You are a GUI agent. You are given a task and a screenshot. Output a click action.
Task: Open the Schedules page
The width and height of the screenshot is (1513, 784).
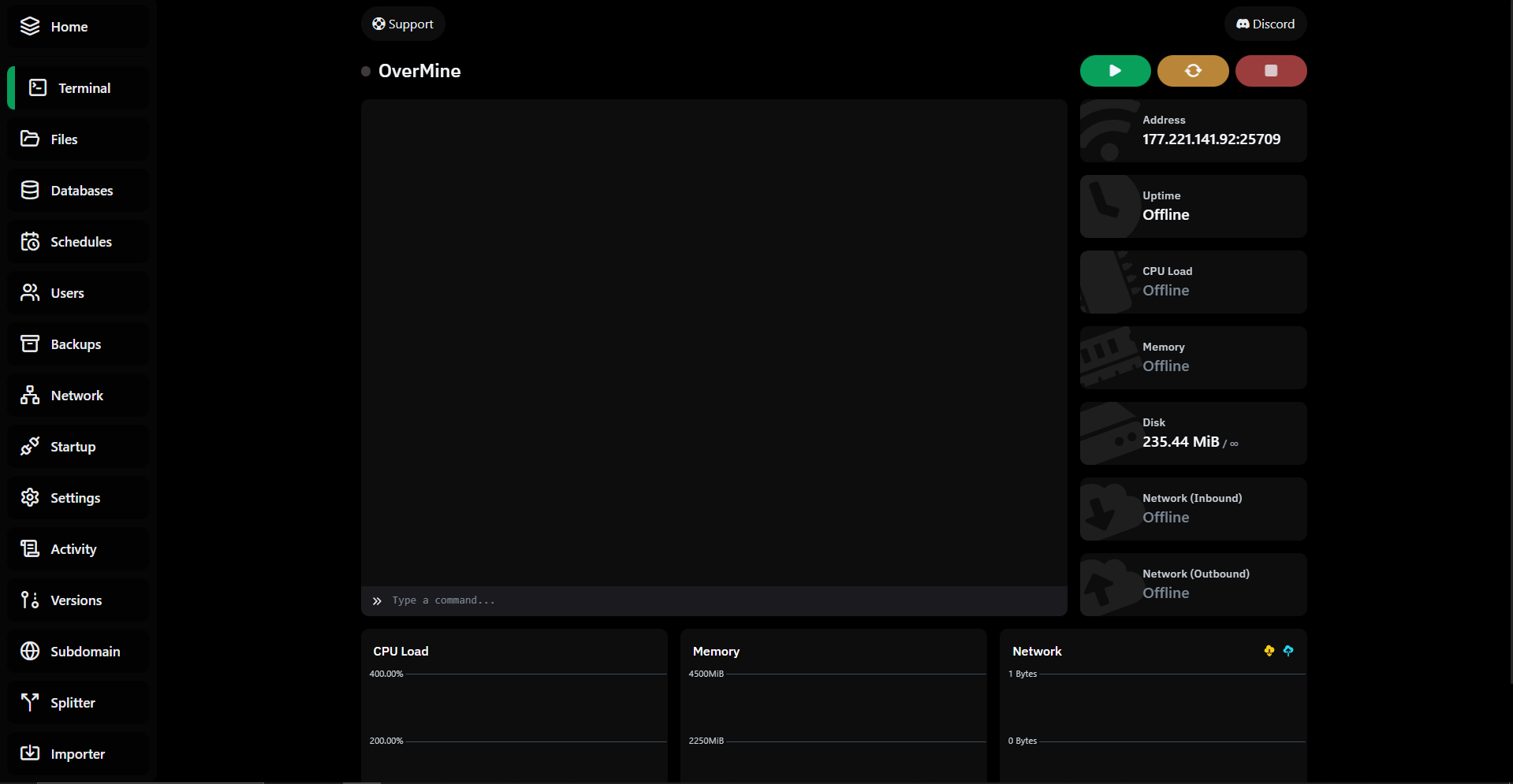coord(78,242)
